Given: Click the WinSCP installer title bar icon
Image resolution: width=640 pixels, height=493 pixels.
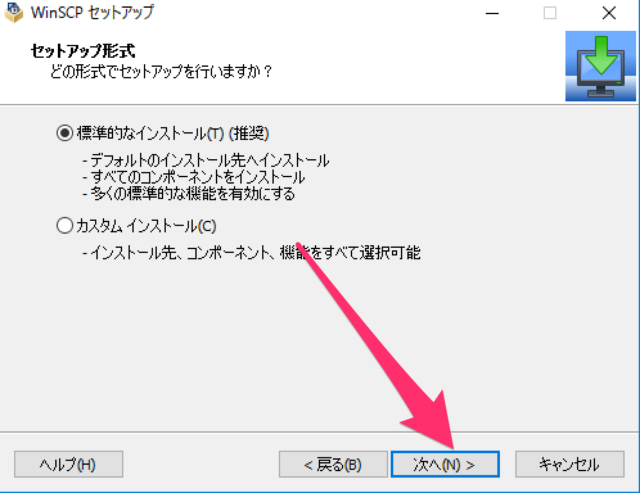Looking at the screenshot, I should click(x=13, y=12).
